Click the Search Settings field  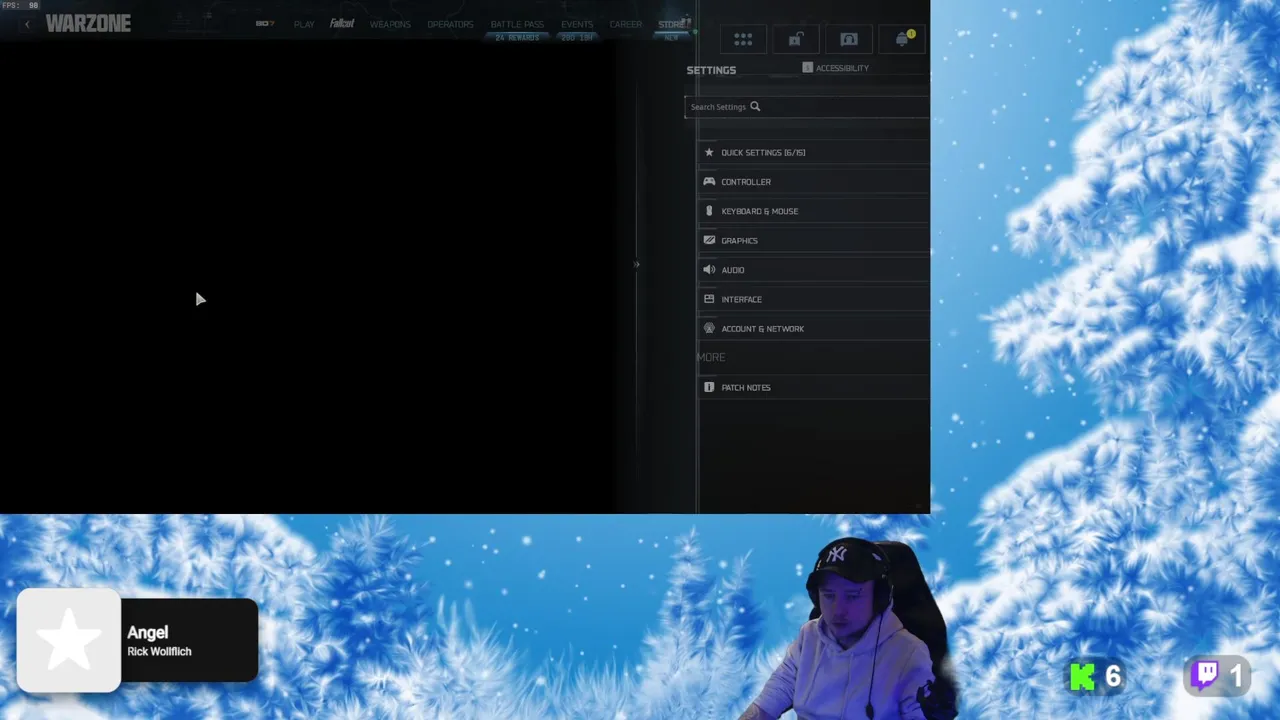point(807,107)
